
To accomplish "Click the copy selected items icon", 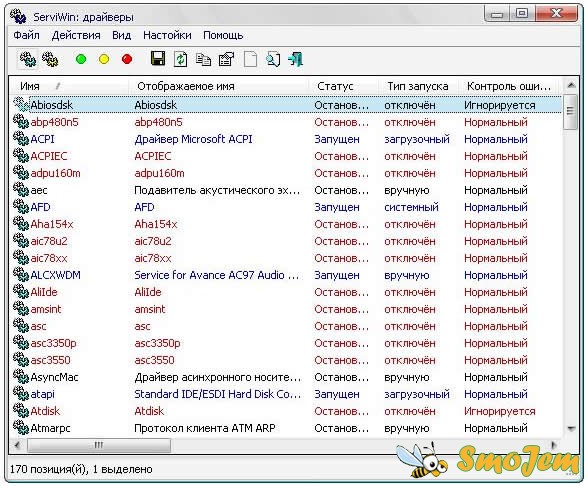I will click(x=203, y=59).
